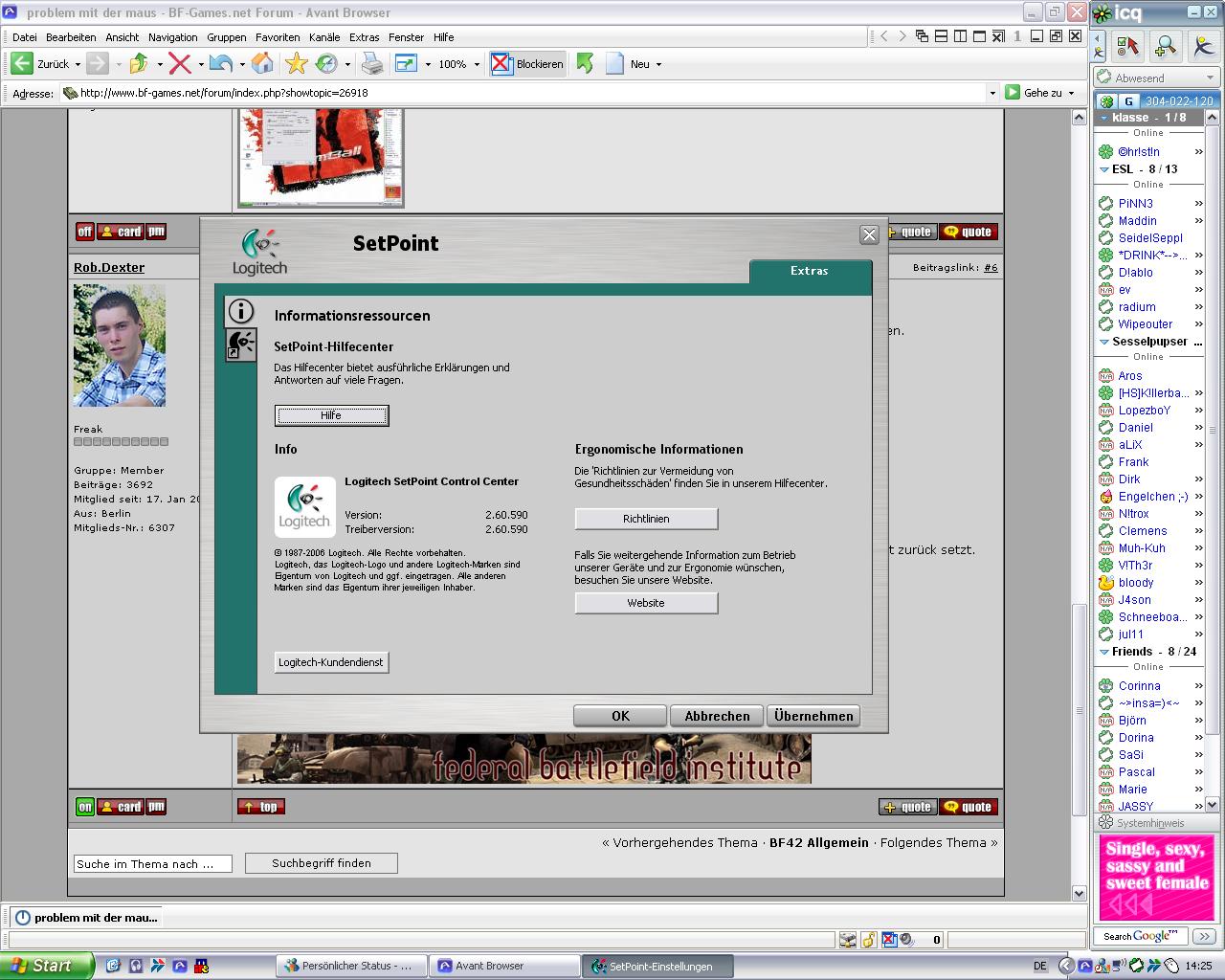Viewport: 1225px width, 980px height.
Task: Click the history clock icon in toolbar
Action: coord(327,64)
